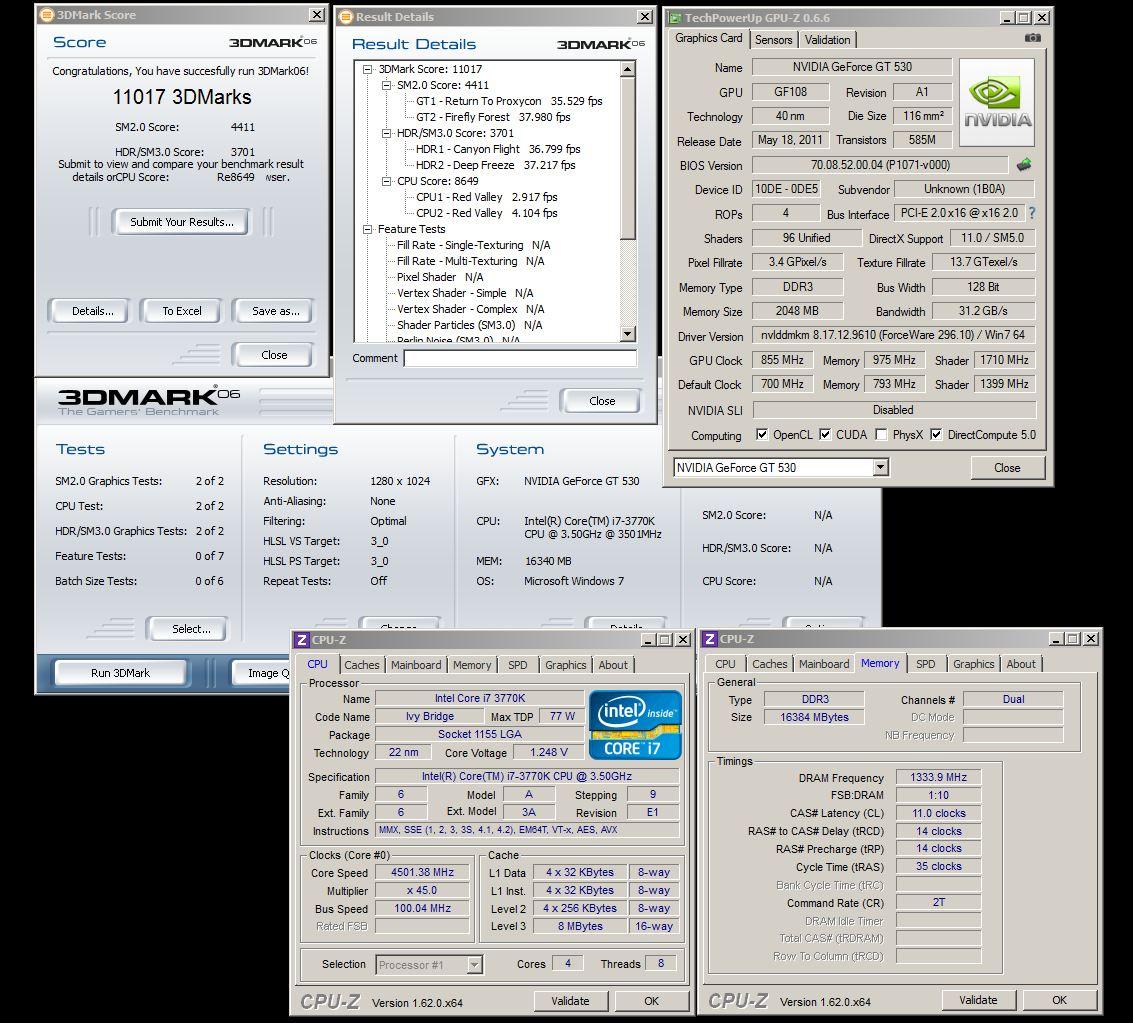Switch to the GPU-Z Sensors tab
The width and height of the screenshot is (1133, 1023).
pyautogui.click(x=773, y=40)
